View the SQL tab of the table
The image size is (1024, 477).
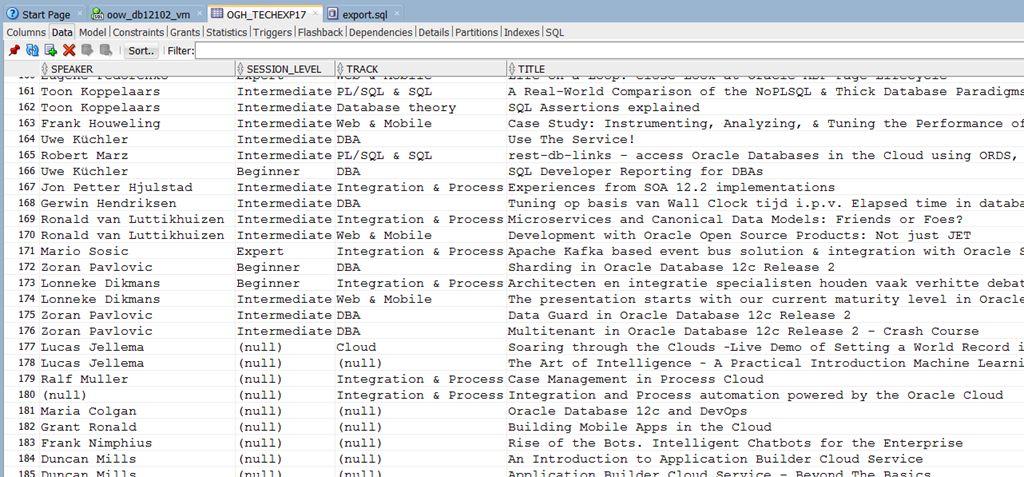coord(554,32)
